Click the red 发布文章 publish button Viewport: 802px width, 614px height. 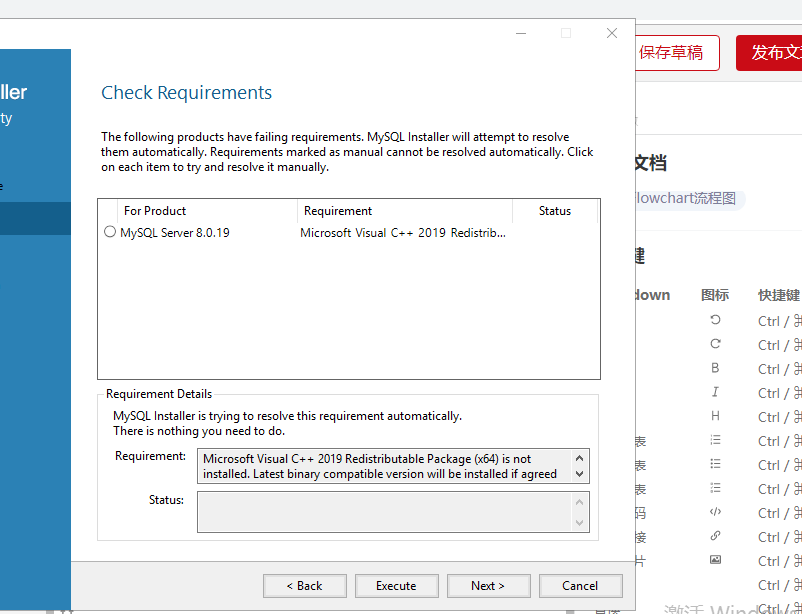pyautogui.click(x=769, y=53)
